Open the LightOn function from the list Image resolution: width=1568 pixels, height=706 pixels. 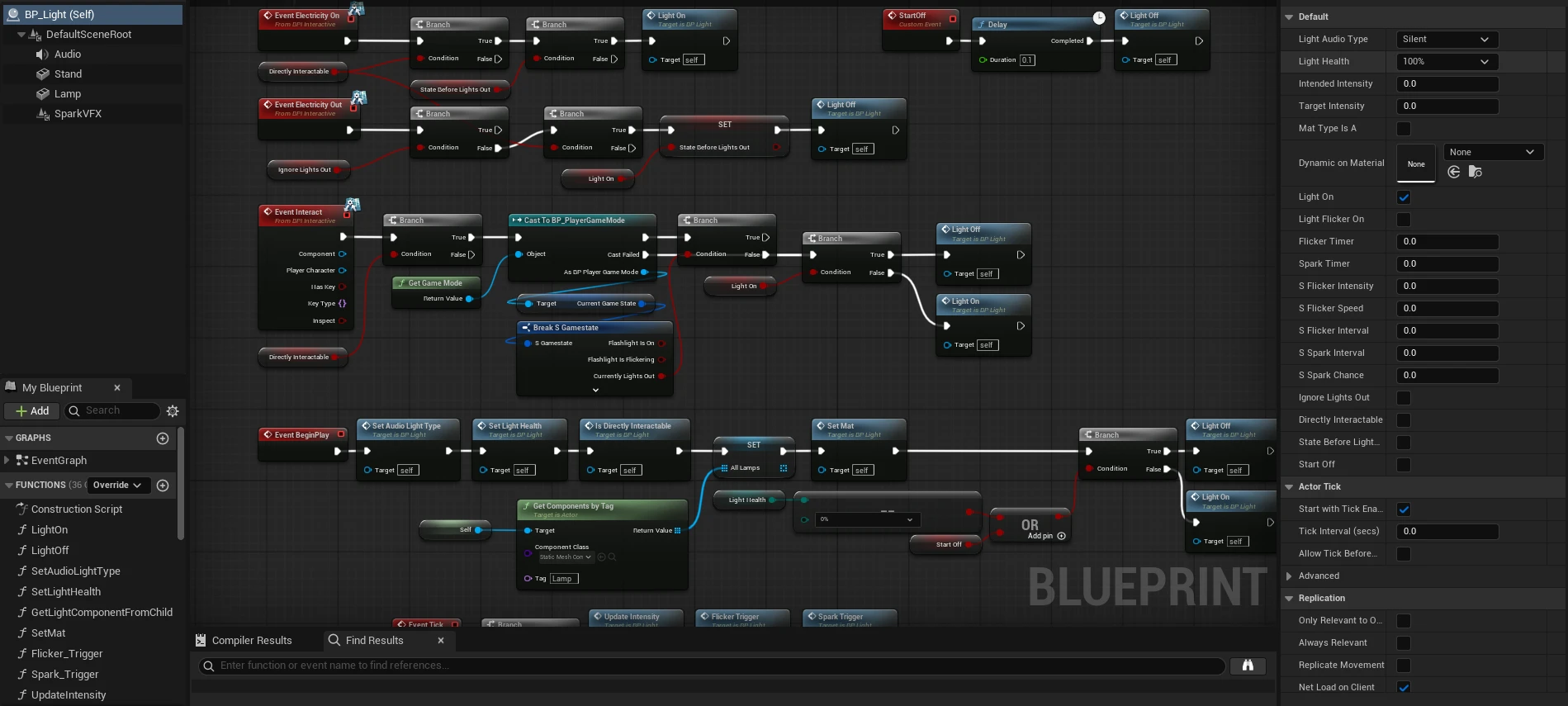click(x=50, y=530)
